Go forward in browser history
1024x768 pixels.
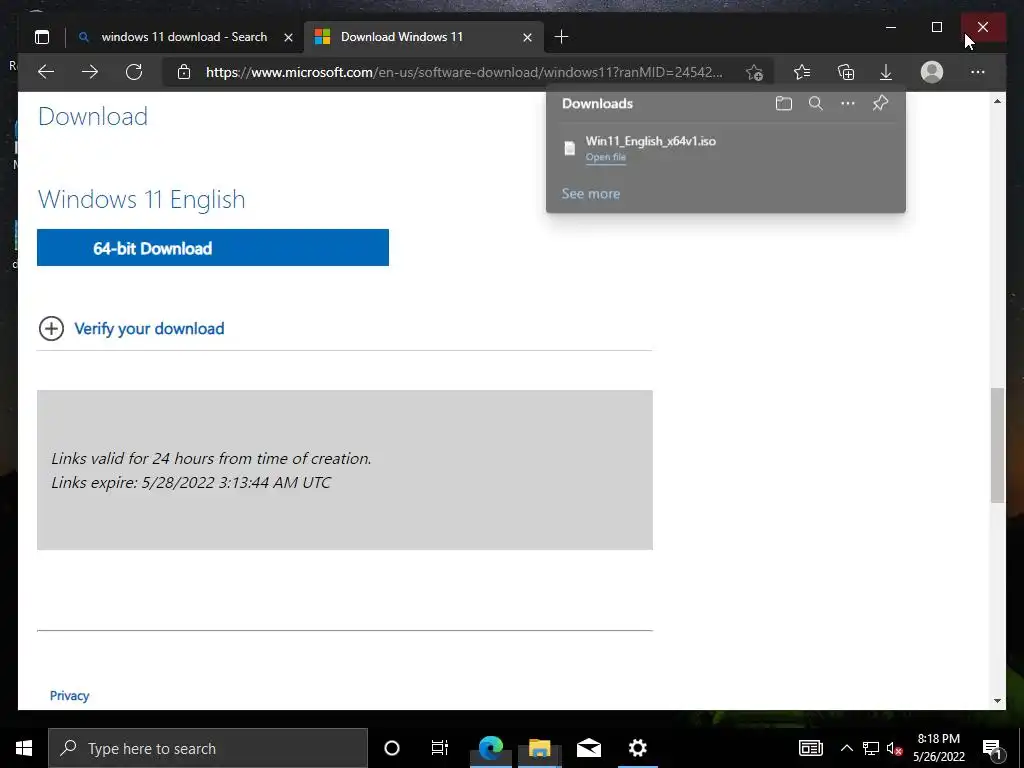tap(90, 72)
